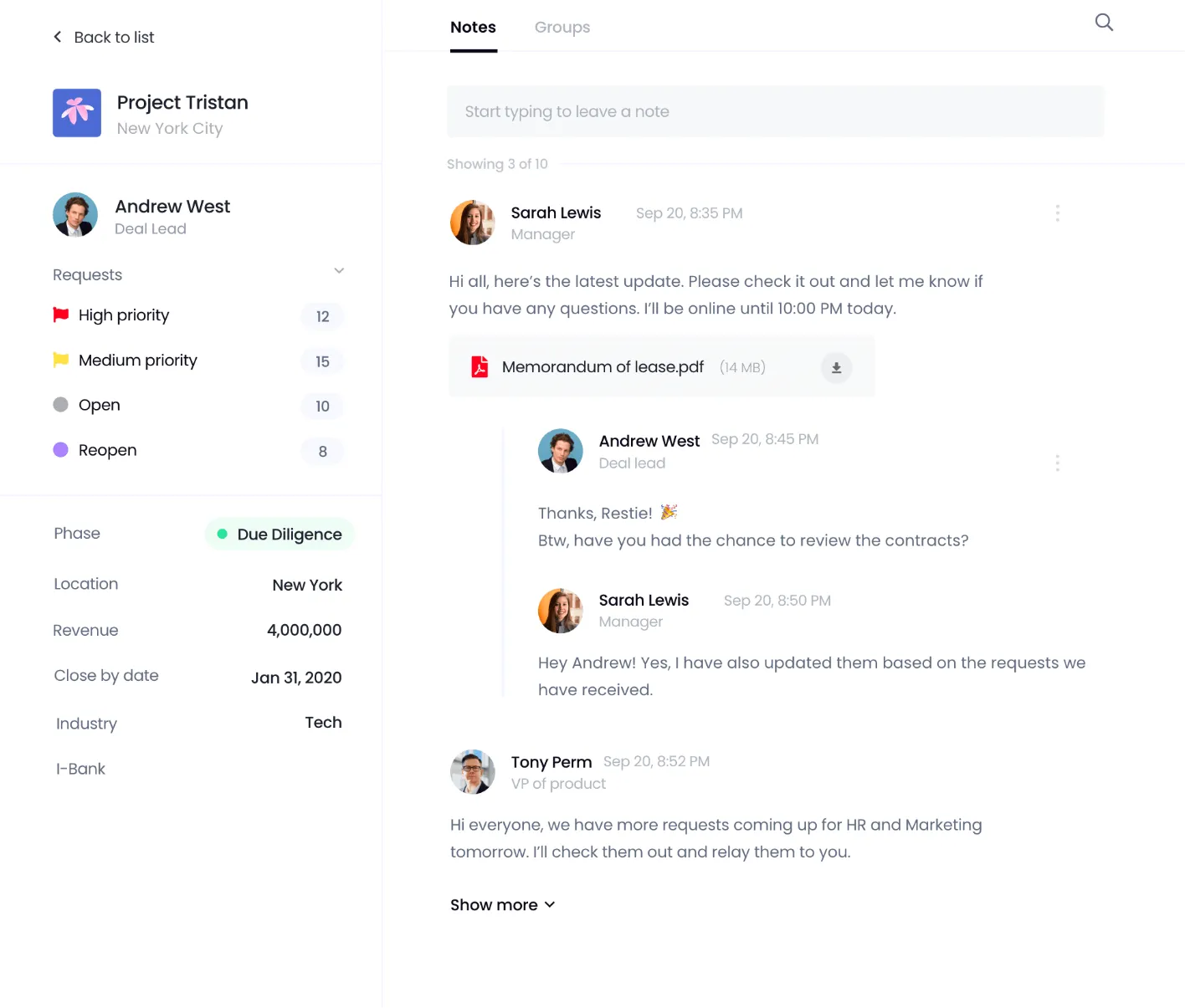Click Tony Perm's name
Screen dimensions: 1185x1008
coord(551,762)
